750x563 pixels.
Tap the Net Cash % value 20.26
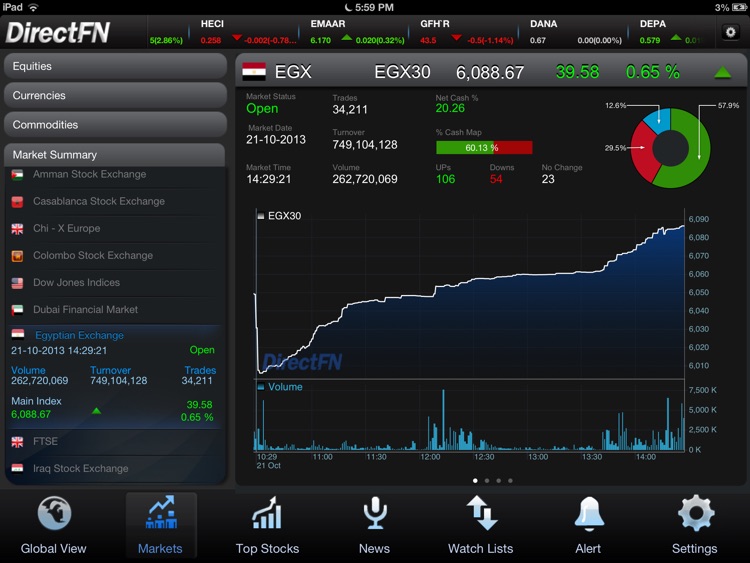[x=450, y=109]
